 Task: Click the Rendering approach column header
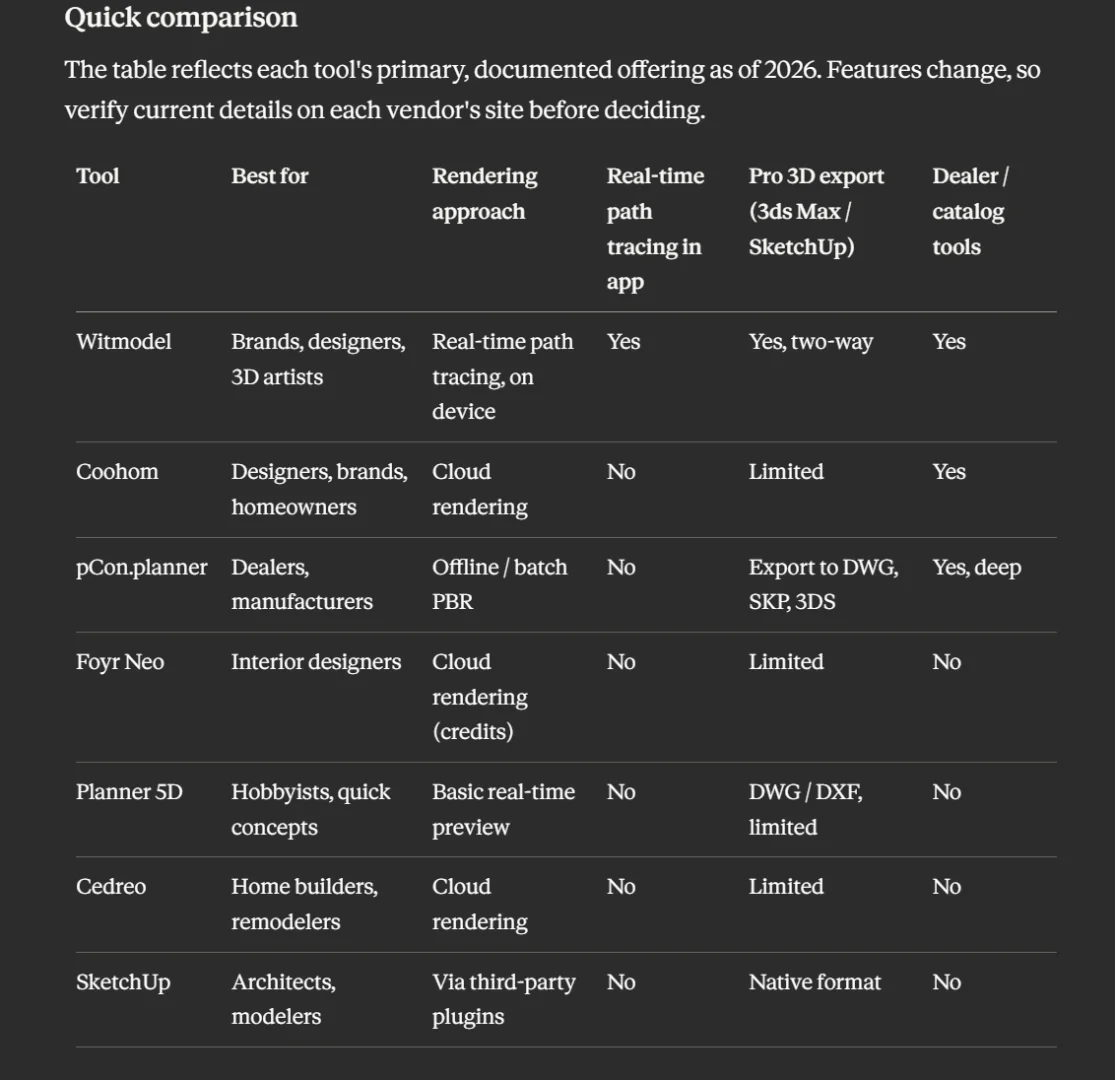pyautogui.click(x=485, y=193)
